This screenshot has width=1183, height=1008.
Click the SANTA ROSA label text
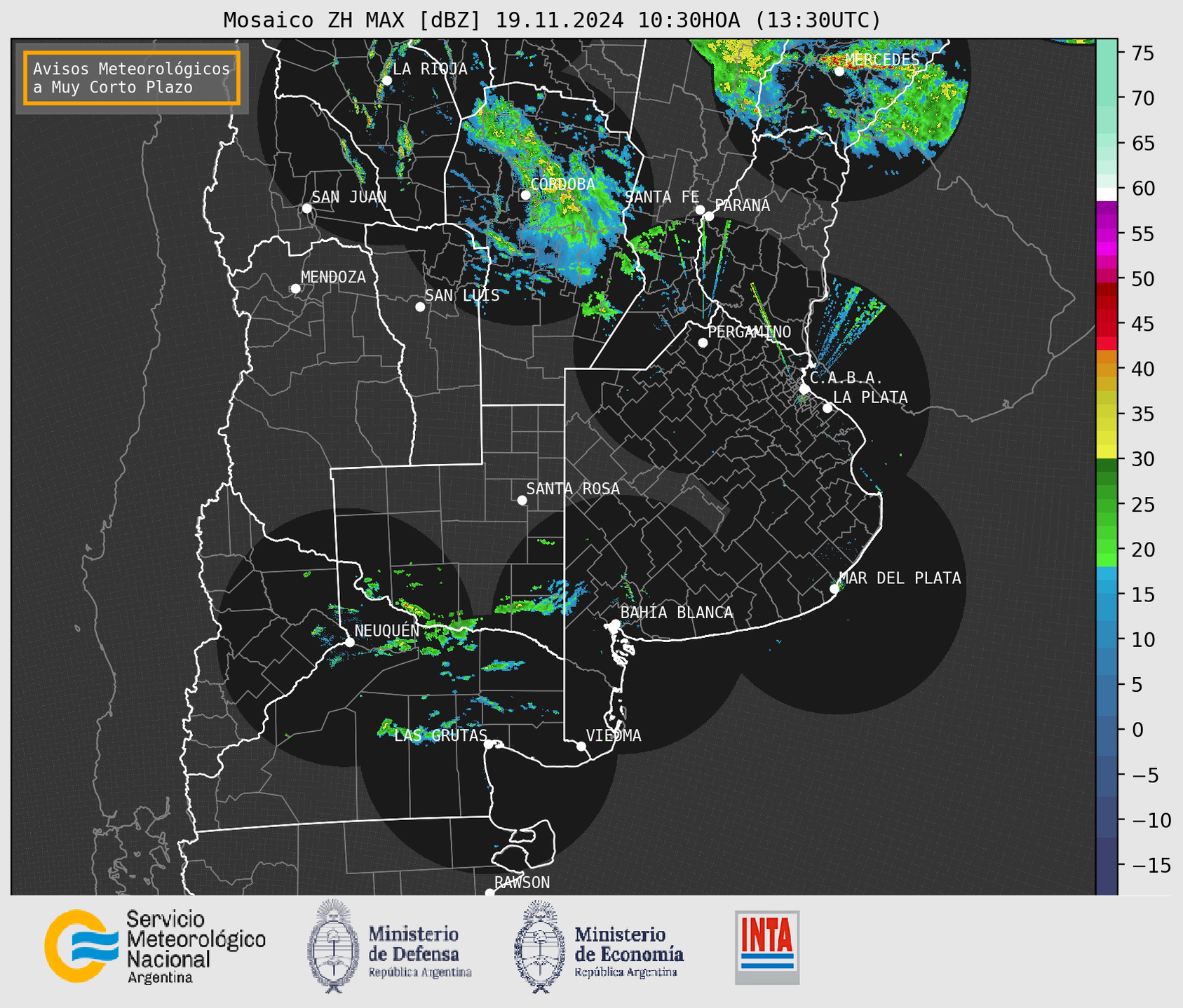click(x=573, y=489)
